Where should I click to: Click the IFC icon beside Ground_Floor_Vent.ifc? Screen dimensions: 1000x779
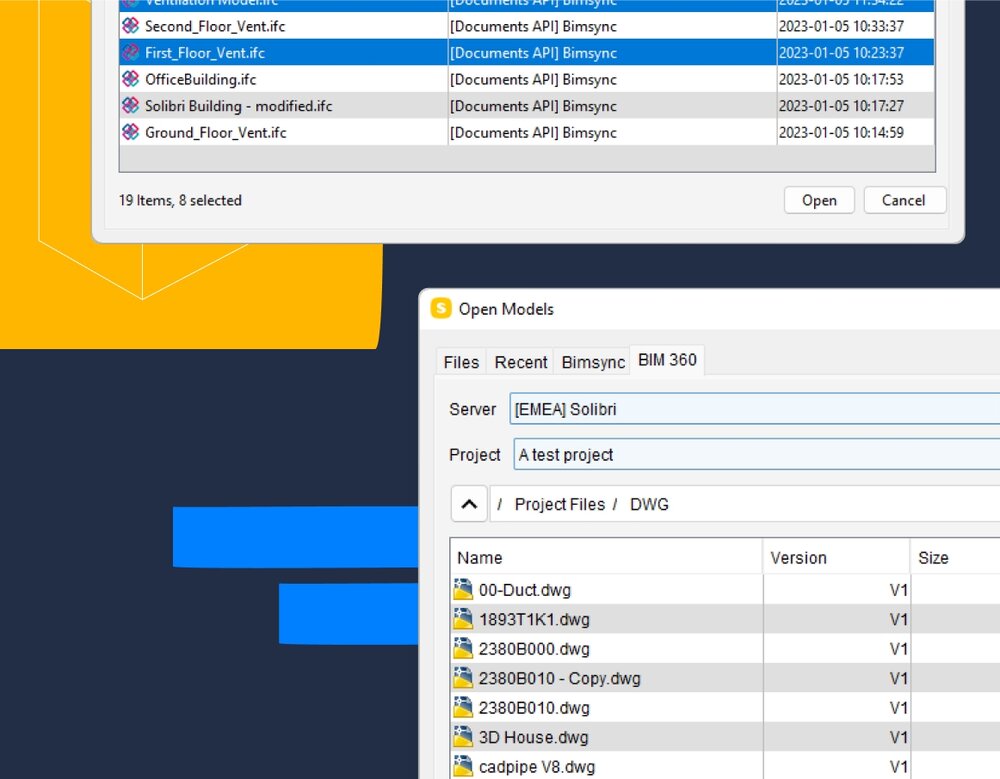[x=131, y=132]
